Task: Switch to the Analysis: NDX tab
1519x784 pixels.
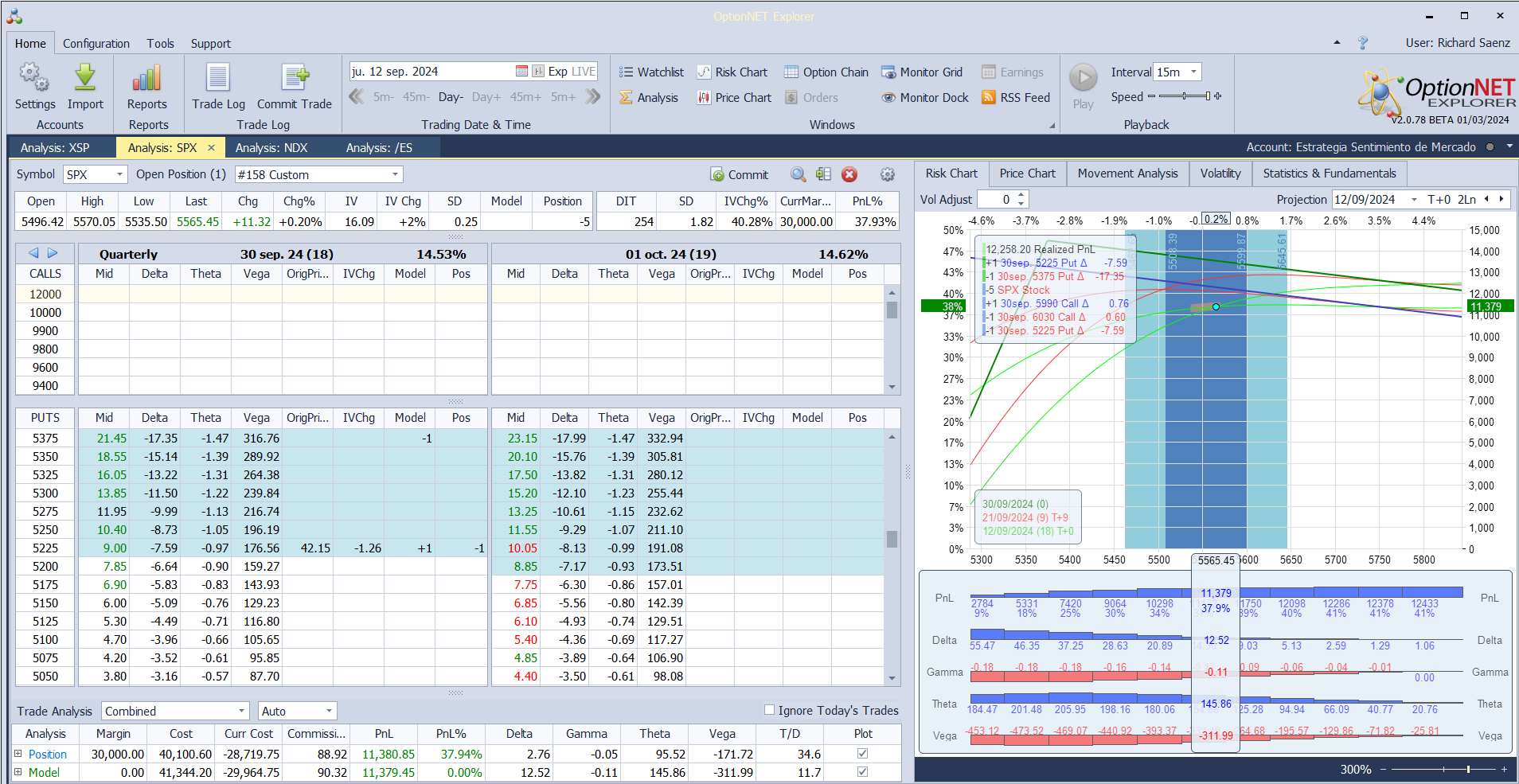Action: pyautogui.click(x=271, y=148)
